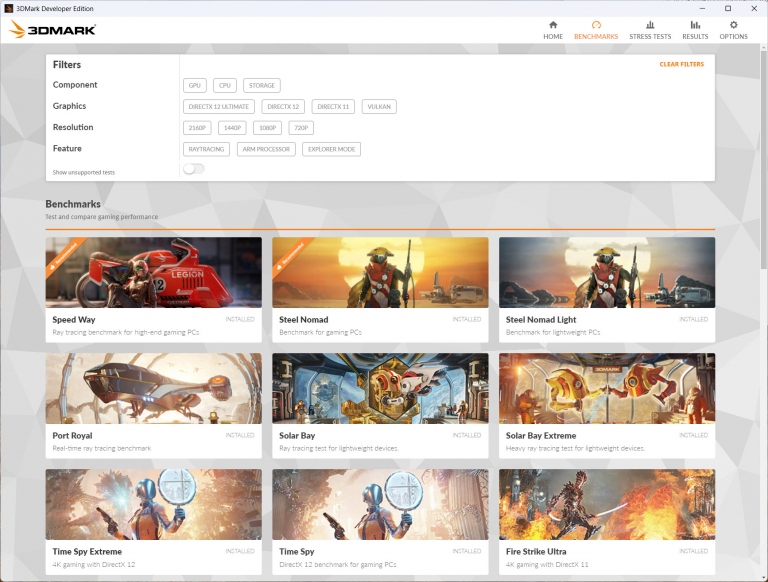Click the Time Spy Extreme title

point(87,551)
